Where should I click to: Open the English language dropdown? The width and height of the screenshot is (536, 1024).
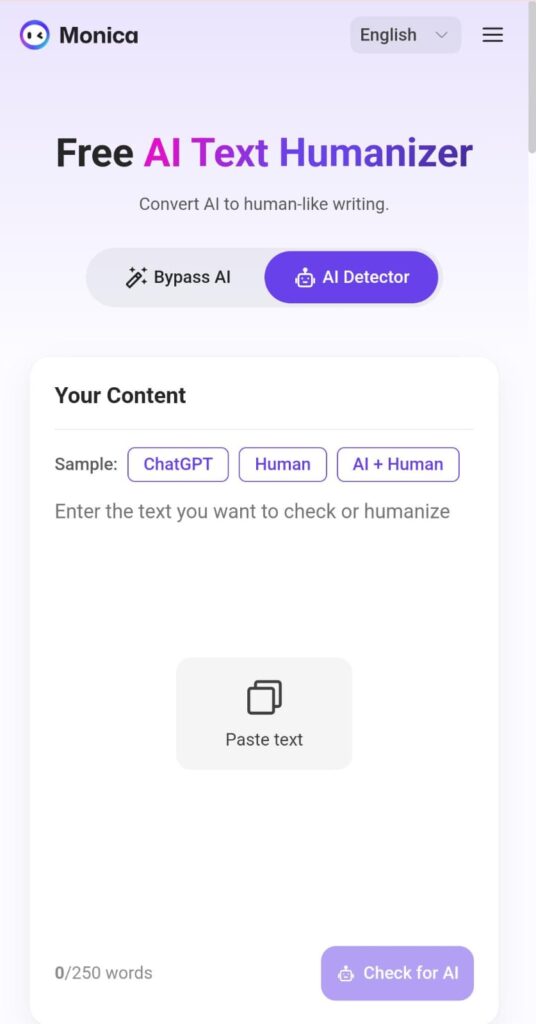tap(405, 35)
